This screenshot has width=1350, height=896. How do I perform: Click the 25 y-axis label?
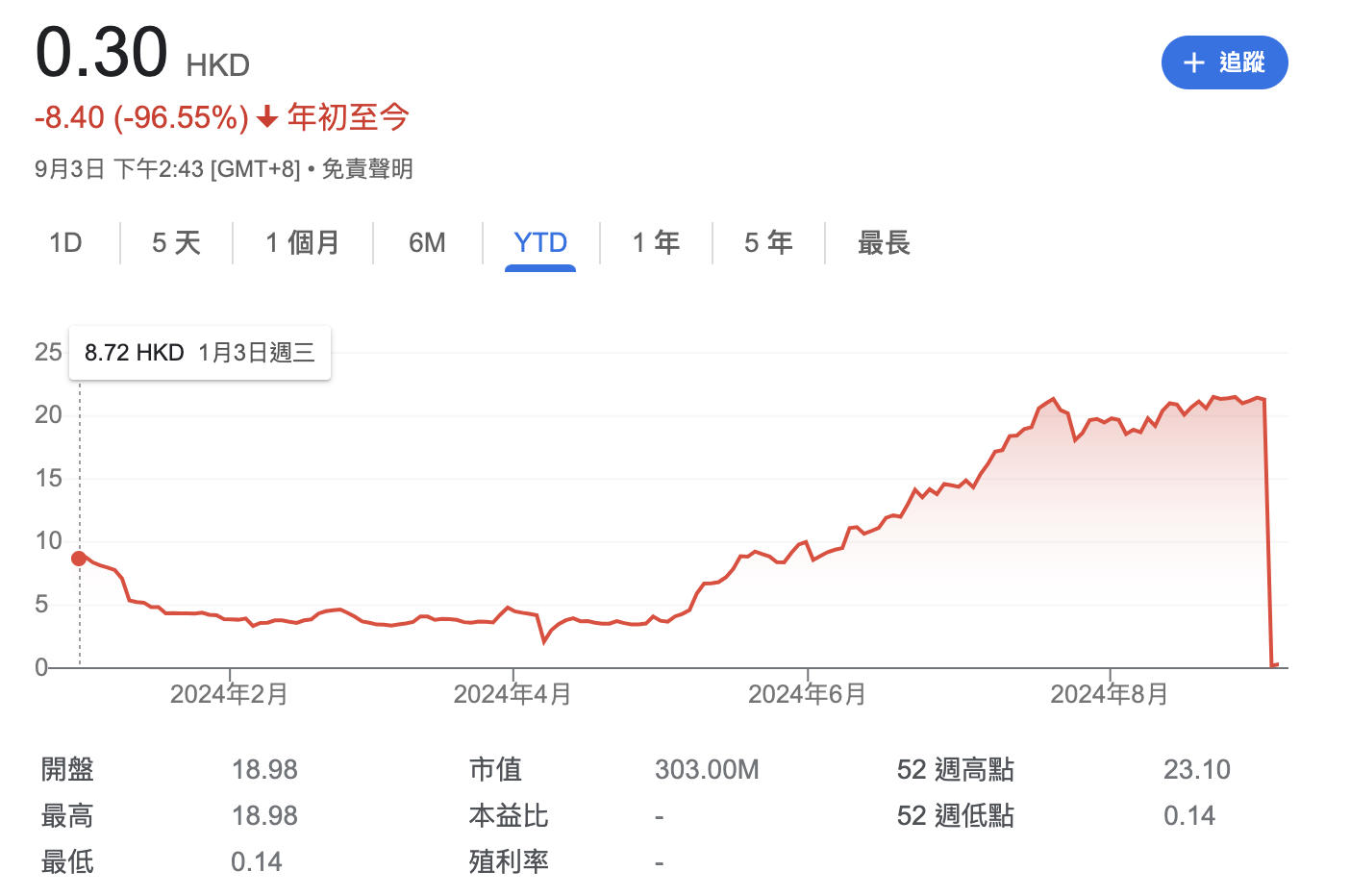pyautogui.click(x=48, y=352)
